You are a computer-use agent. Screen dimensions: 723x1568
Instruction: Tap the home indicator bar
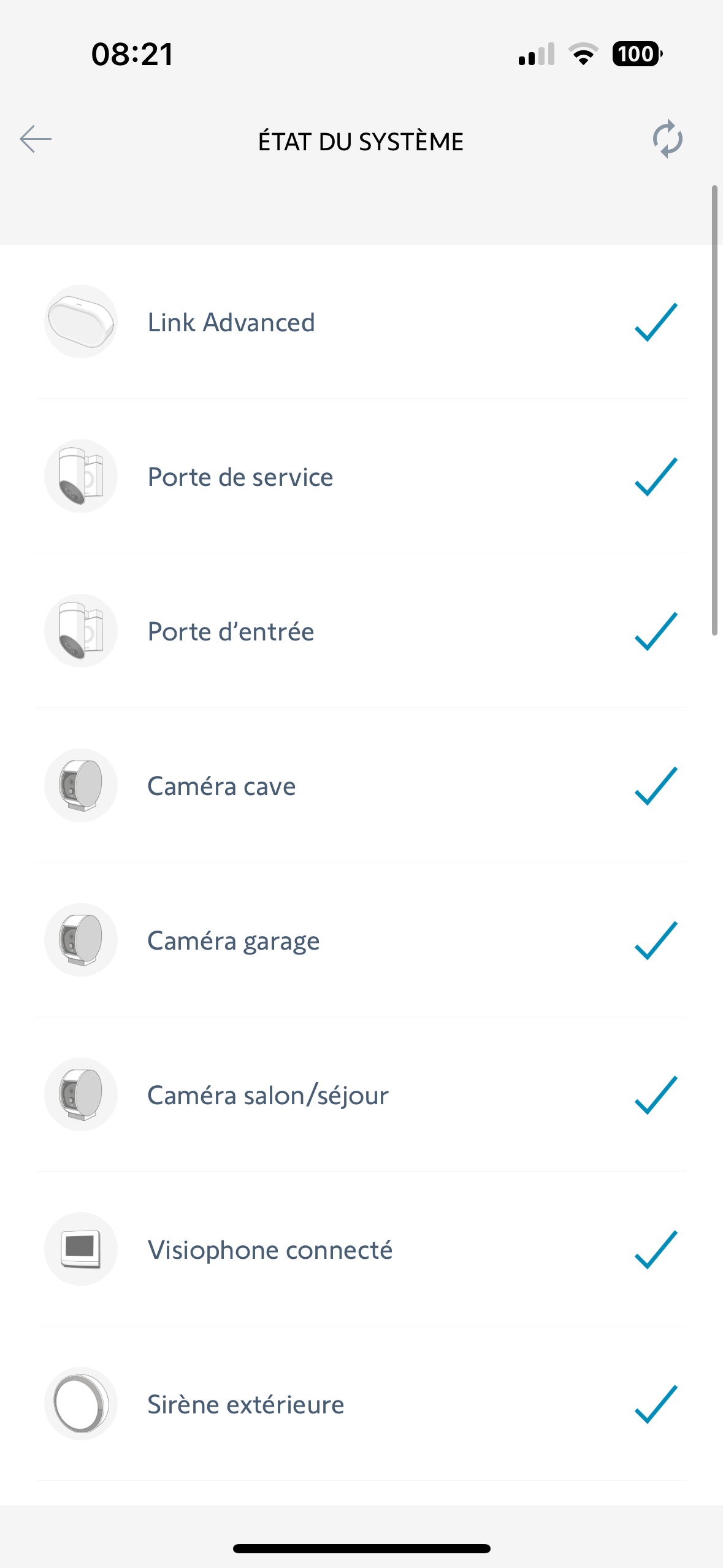[362, 1548]
